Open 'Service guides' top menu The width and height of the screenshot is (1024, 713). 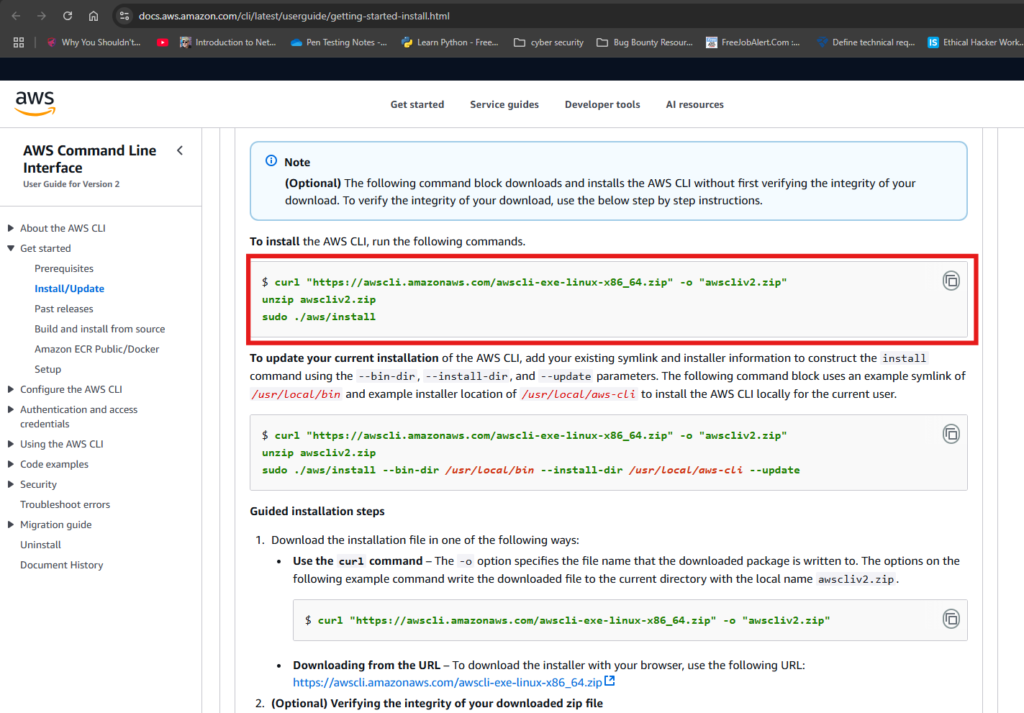tap(504, 104)
